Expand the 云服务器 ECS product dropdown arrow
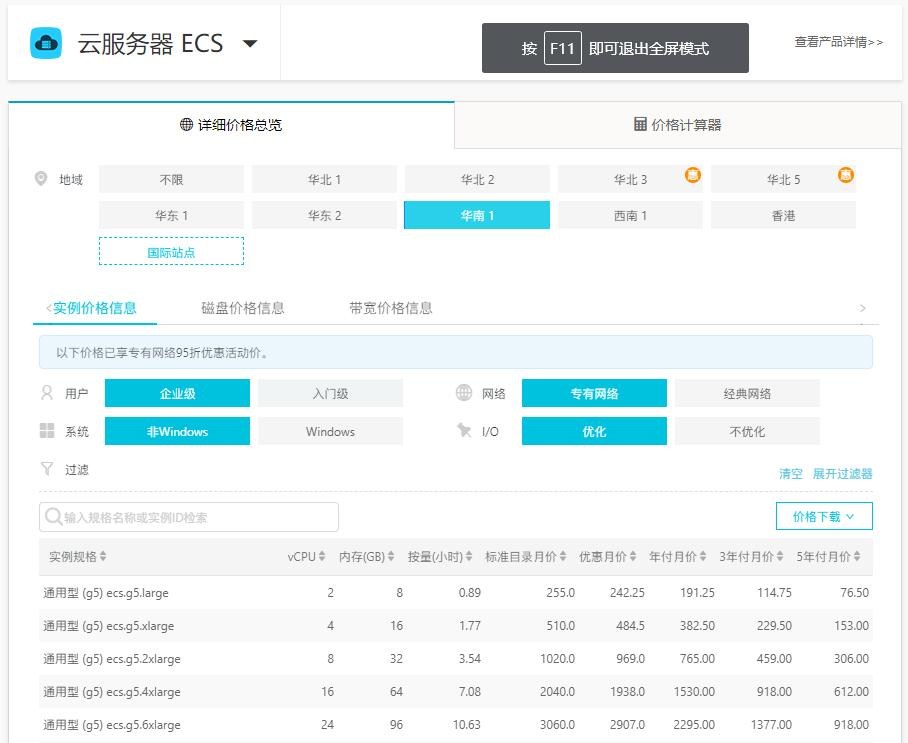908x743 pixels. coord(250,43)
